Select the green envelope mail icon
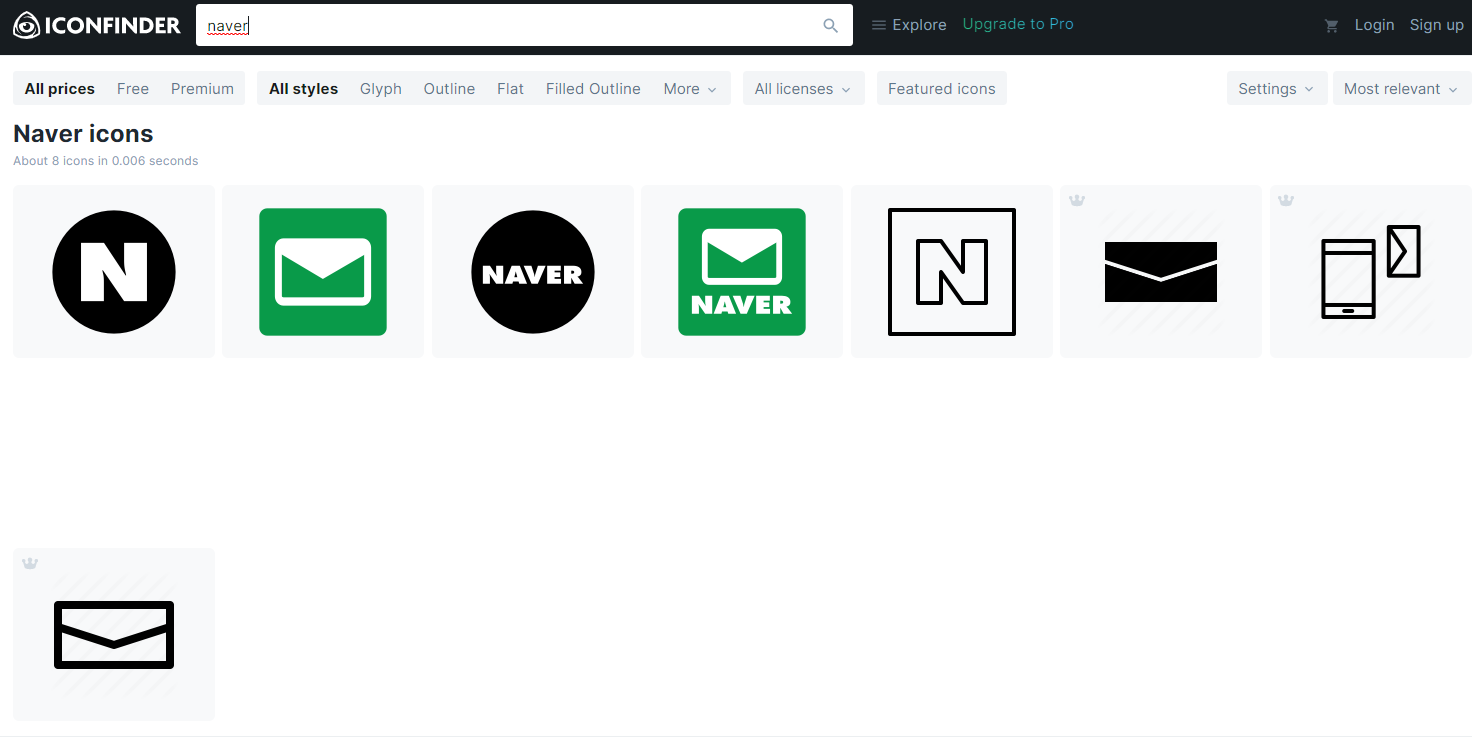Image resolution: width=1472 pixels, height=739 pixels. tap(323, 271)
